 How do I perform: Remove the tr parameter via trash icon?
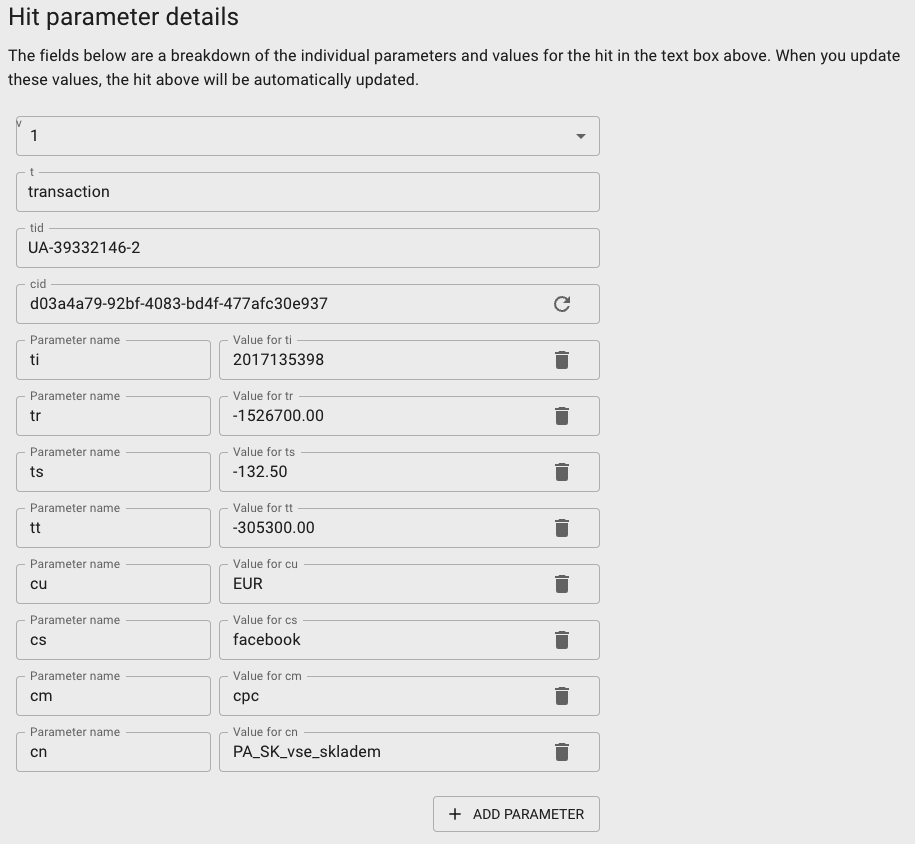561,416
